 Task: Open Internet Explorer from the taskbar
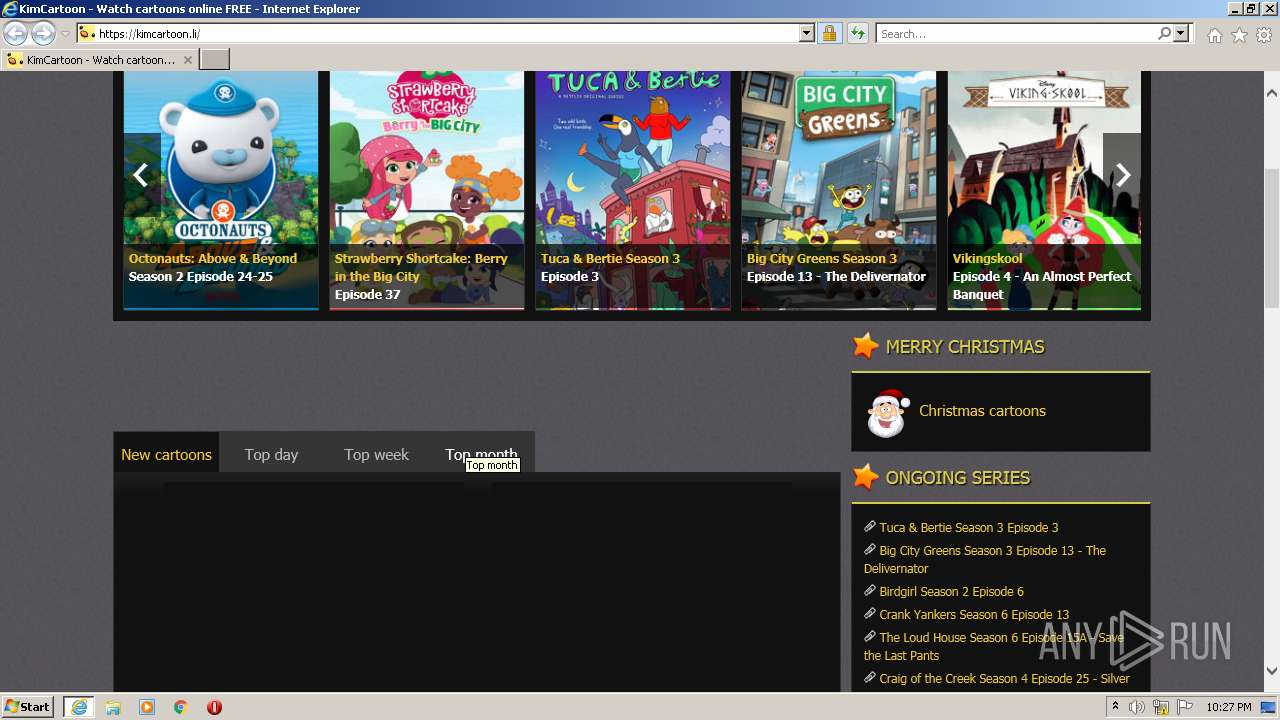point(79,707)
